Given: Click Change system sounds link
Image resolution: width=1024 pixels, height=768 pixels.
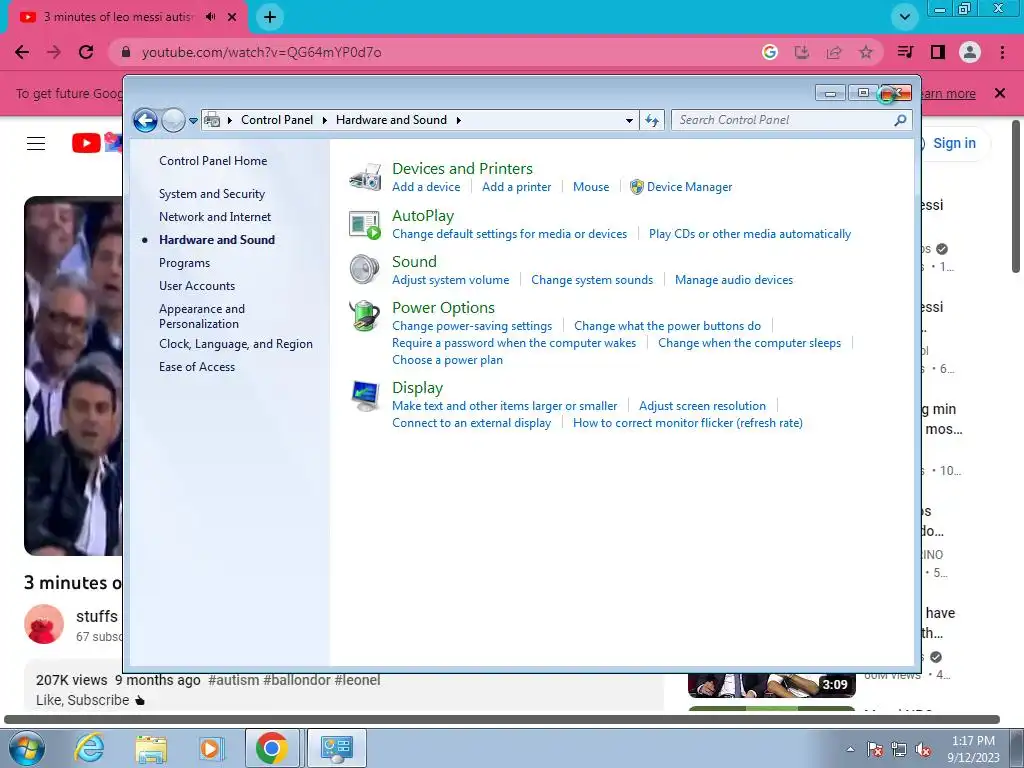Looking at the screenshot, I should (592, 280).
